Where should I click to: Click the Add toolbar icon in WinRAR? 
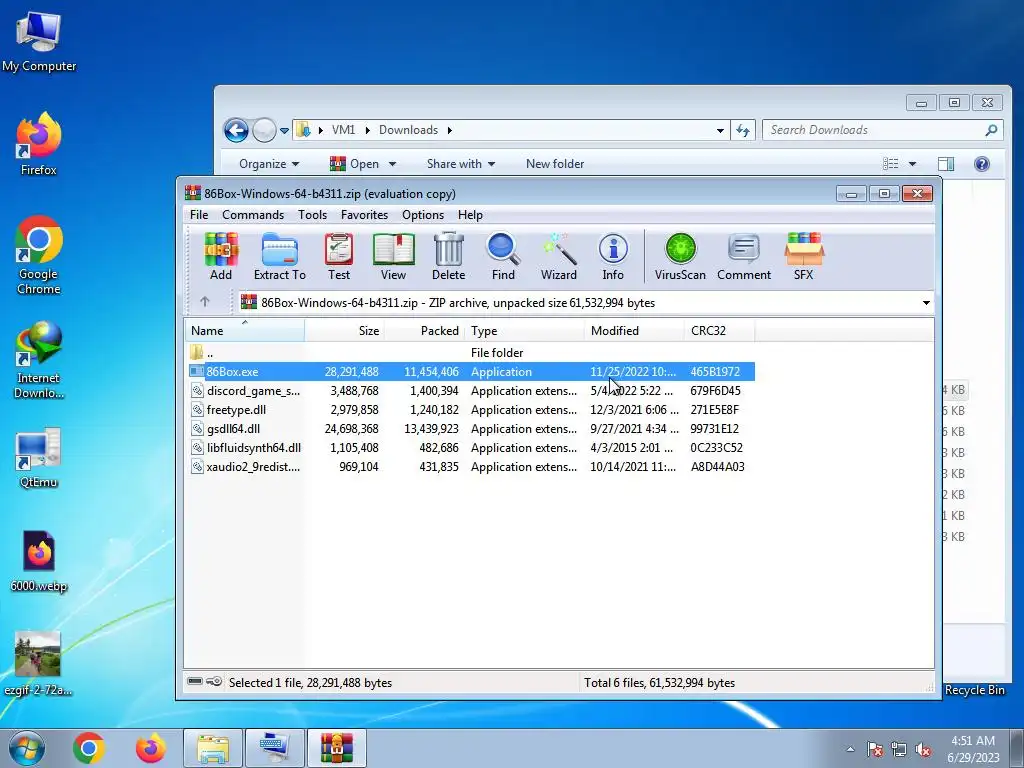click(x=221, y=257)
